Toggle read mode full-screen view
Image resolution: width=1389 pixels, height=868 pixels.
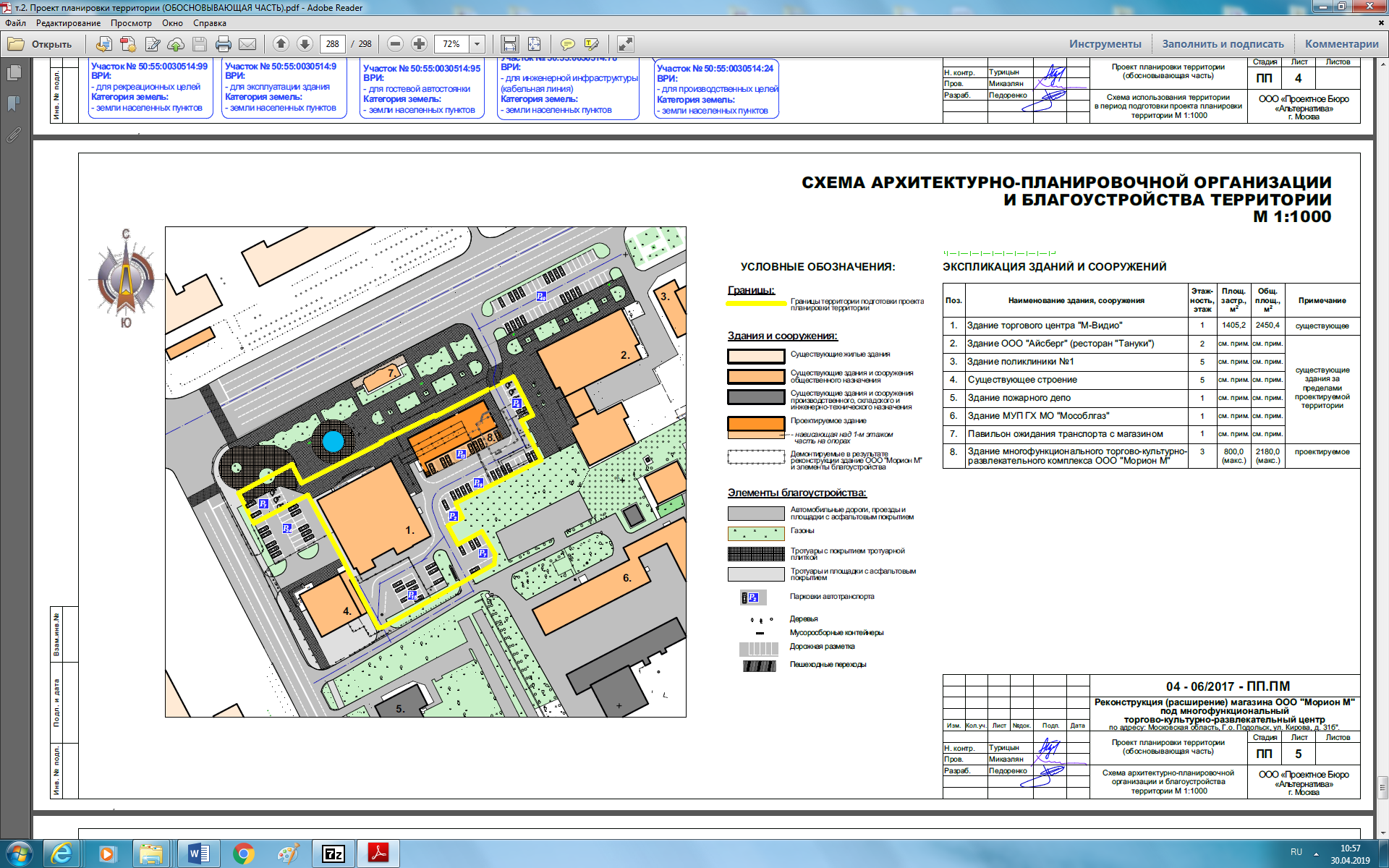626,44
